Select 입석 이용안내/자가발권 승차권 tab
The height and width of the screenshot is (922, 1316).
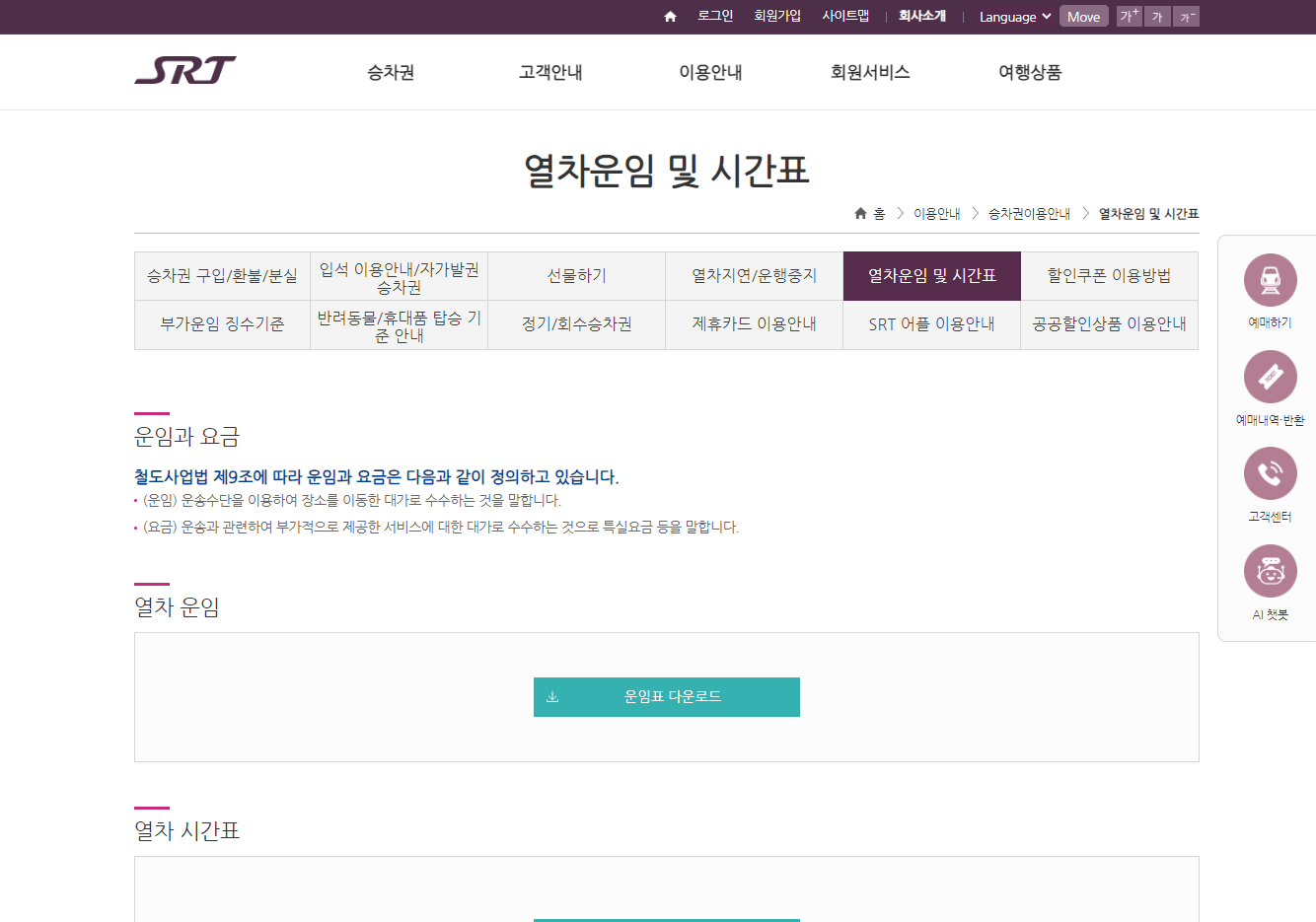tap(400, 276)
